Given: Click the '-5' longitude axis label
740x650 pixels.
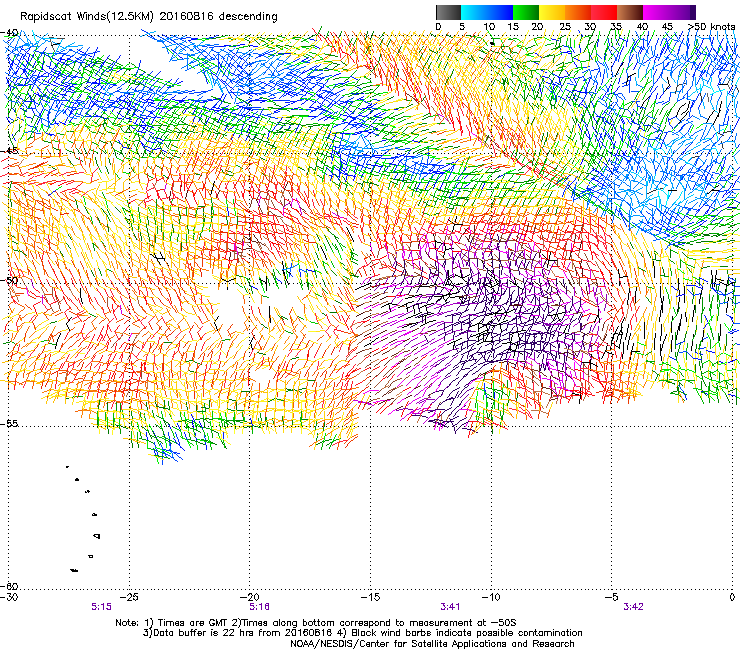Looking at the screenshot, I should click(612, 597).
